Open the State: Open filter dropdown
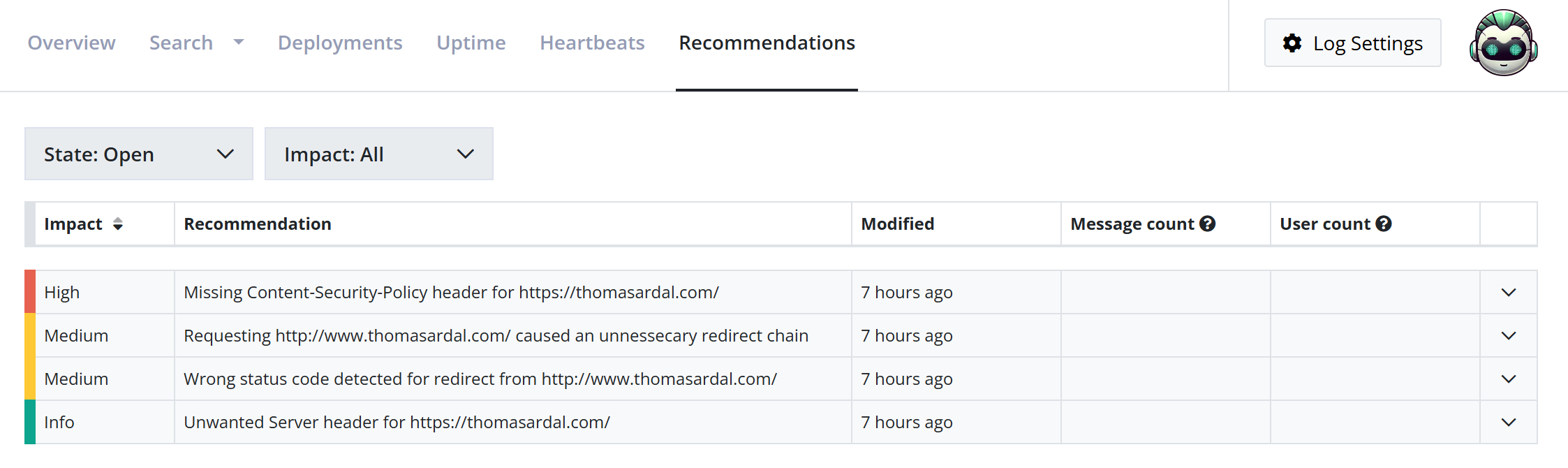The image size is (1568, 468). (x=138, y=154)
